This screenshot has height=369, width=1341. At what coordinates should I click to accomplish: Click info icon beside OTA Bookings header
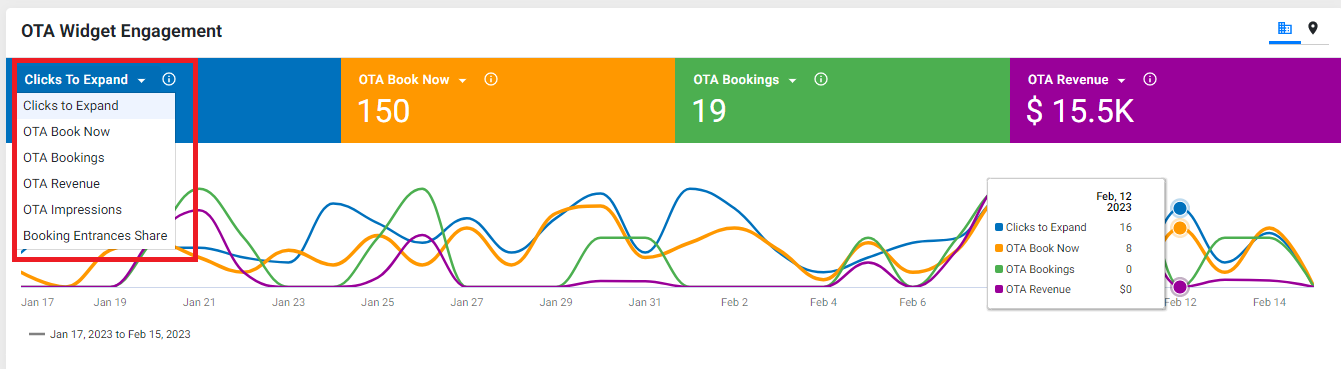point(820,79)
